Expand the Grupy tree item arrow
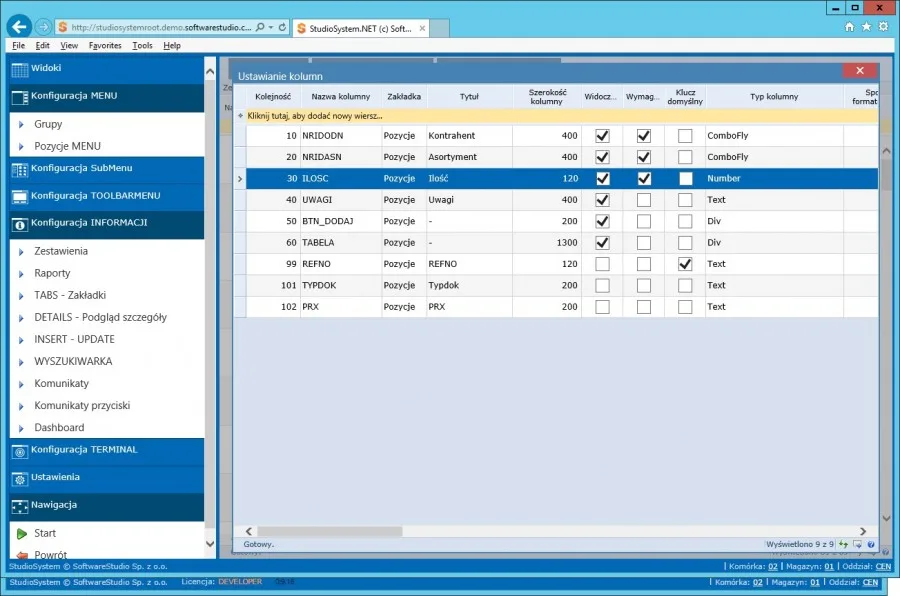This screenshot has width=900, height=596. 21,124
